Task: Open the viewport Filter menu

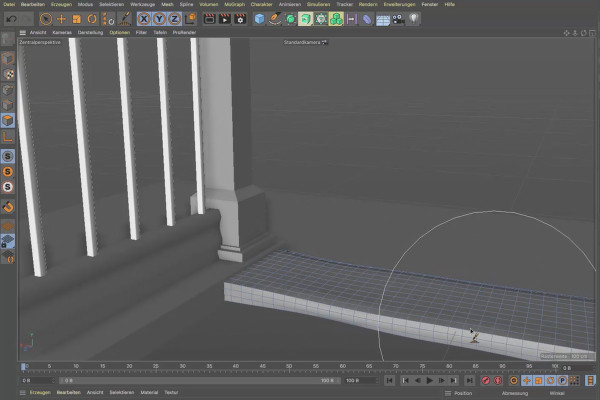Action: 141,33
